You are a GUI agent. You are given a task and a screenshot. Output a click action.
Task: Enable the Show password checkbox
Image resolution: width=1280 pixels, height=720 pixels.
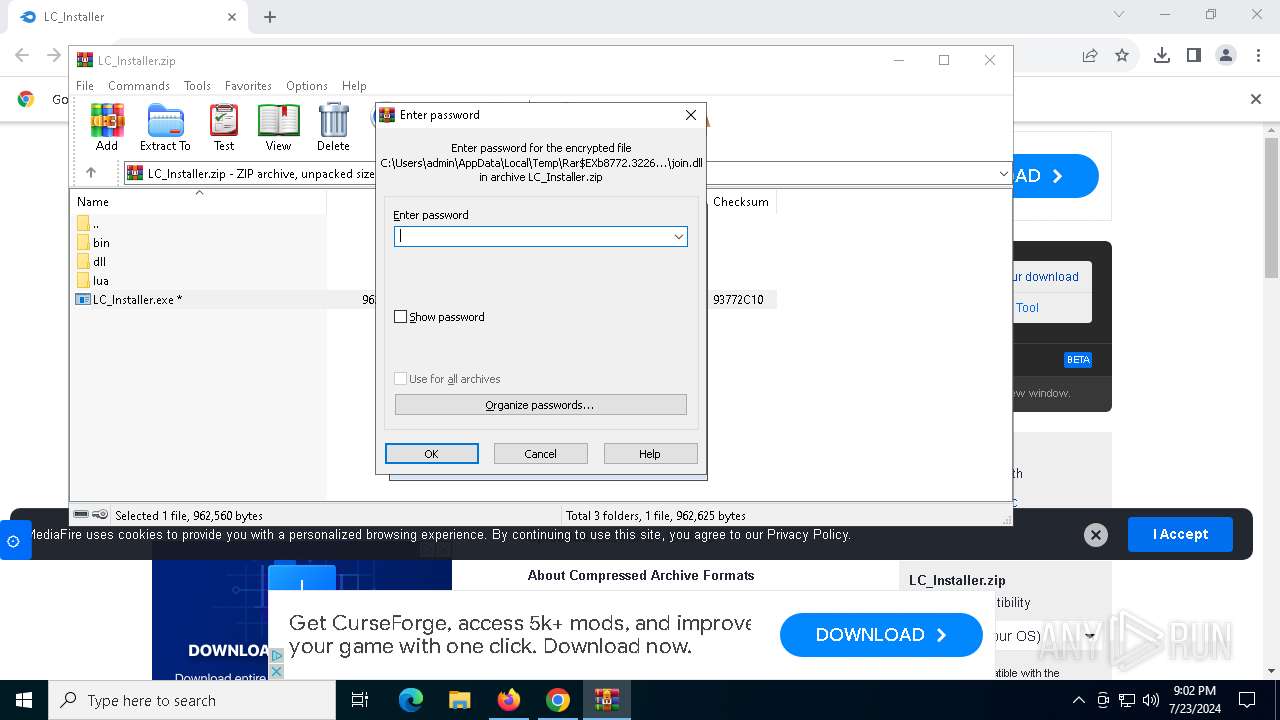[x=401, y=317]
